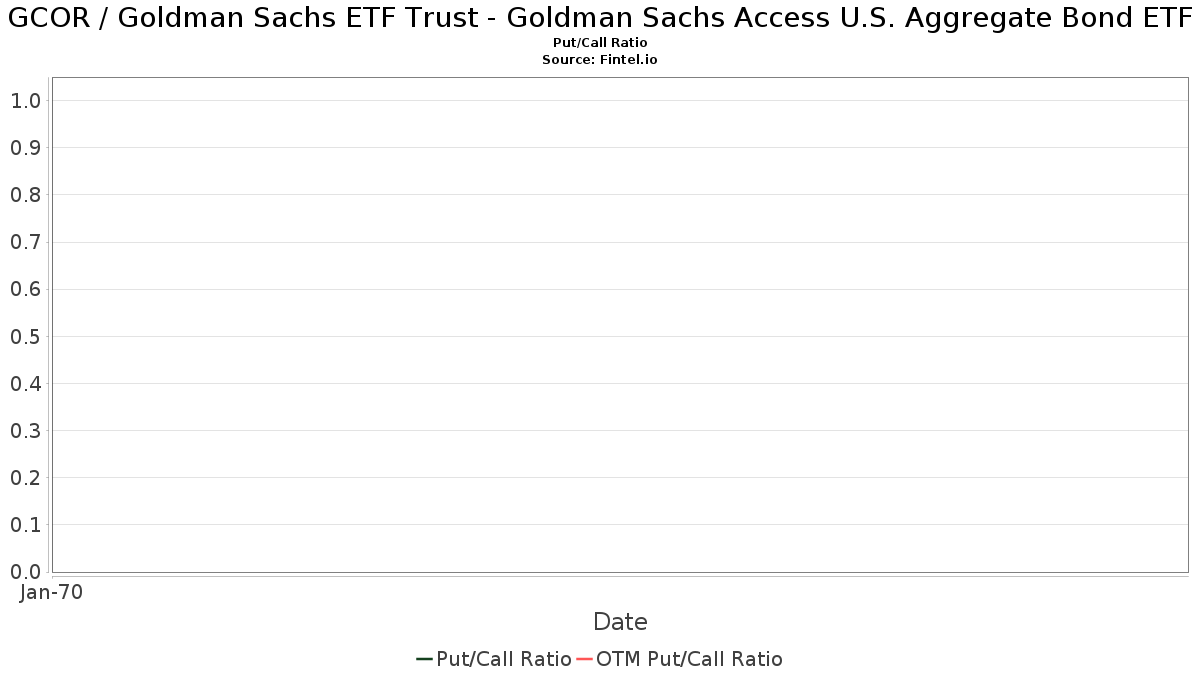This screenshot has height=675, width=1200.
Task: Click the Jan-70 x-axis label
Action: point(51,592)
